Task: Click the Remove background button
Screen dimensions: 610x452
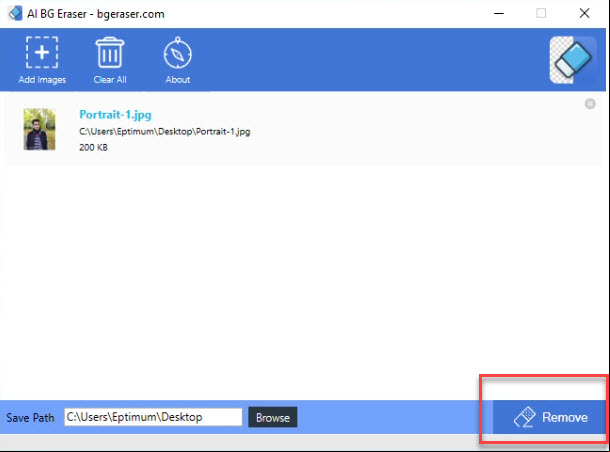Action: point(549,417)
